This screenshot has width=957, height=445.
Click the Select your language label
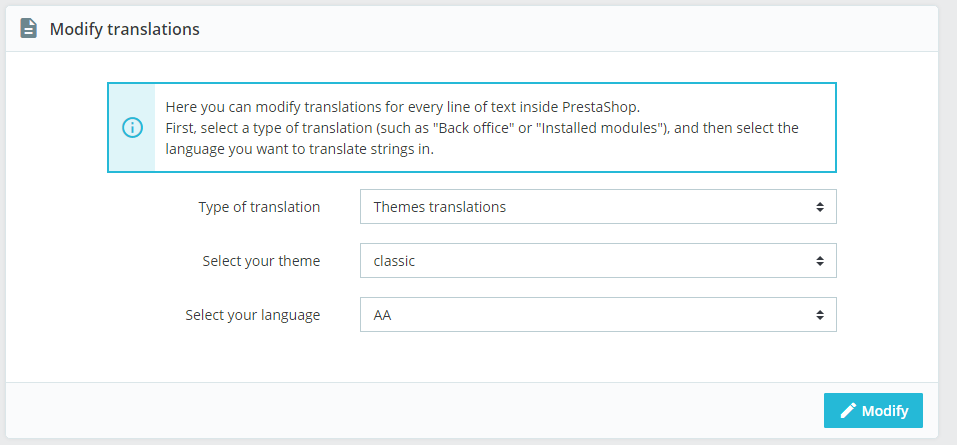[252, 315]
